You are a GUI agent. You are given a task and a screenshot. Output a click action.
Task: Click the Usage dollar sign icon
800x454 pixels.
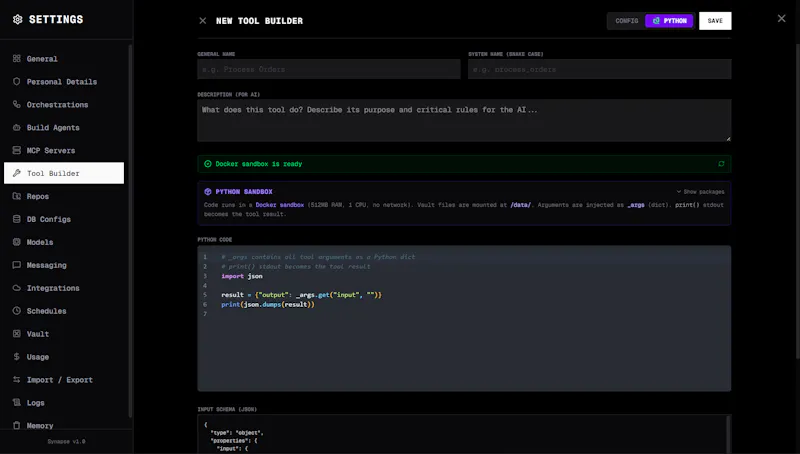point(17,357)
